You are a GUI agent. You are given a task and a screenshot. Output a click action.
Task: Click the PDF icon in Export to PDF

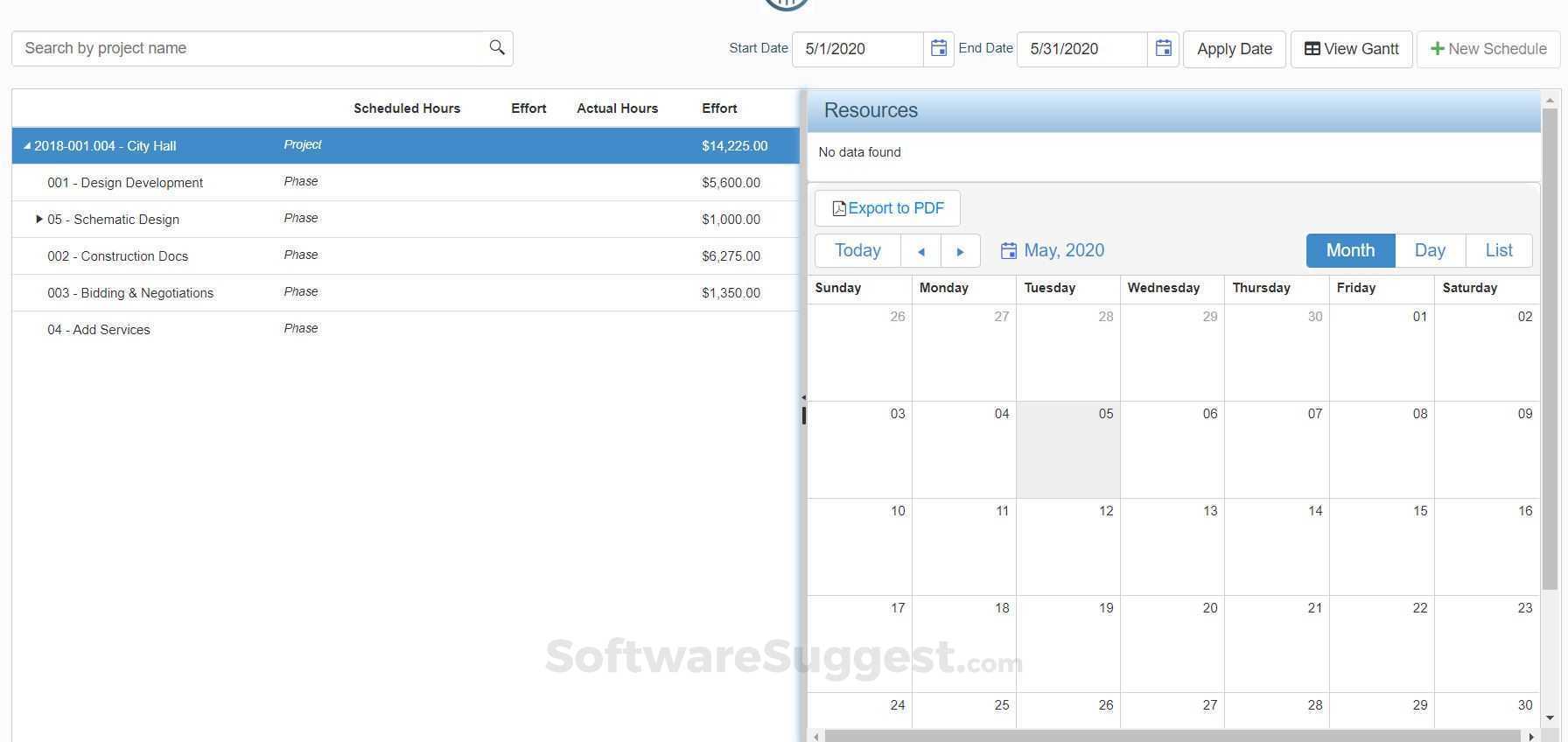tap(839, 208)
